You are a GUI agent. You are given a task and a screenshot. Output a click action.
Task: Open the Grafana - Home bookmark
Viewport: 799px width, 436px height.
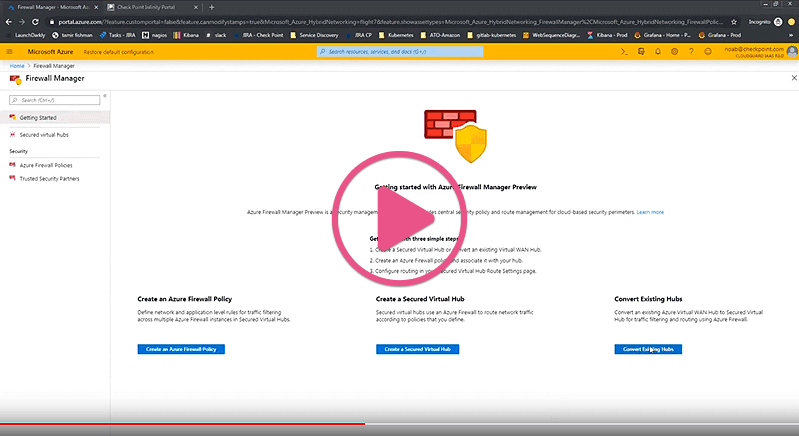[x=662, y=35]
